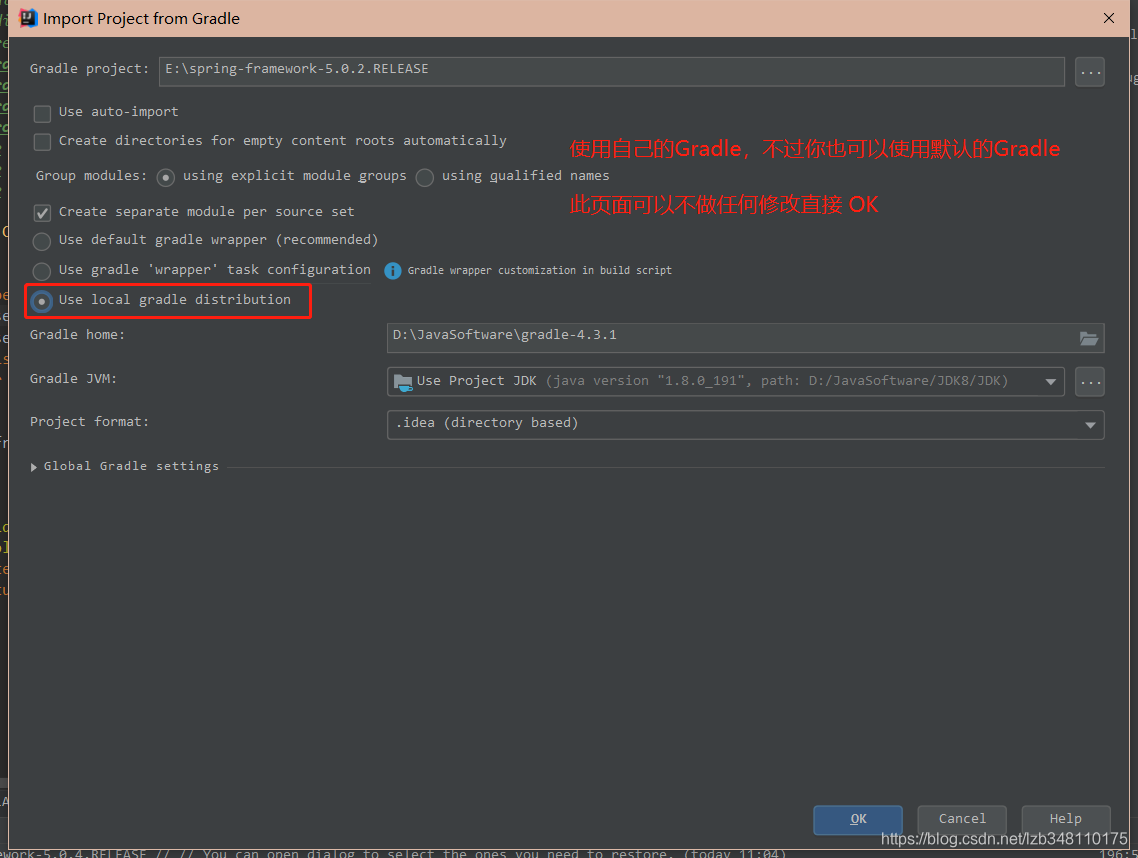Select using qualified names option

[x=425, y=177]
